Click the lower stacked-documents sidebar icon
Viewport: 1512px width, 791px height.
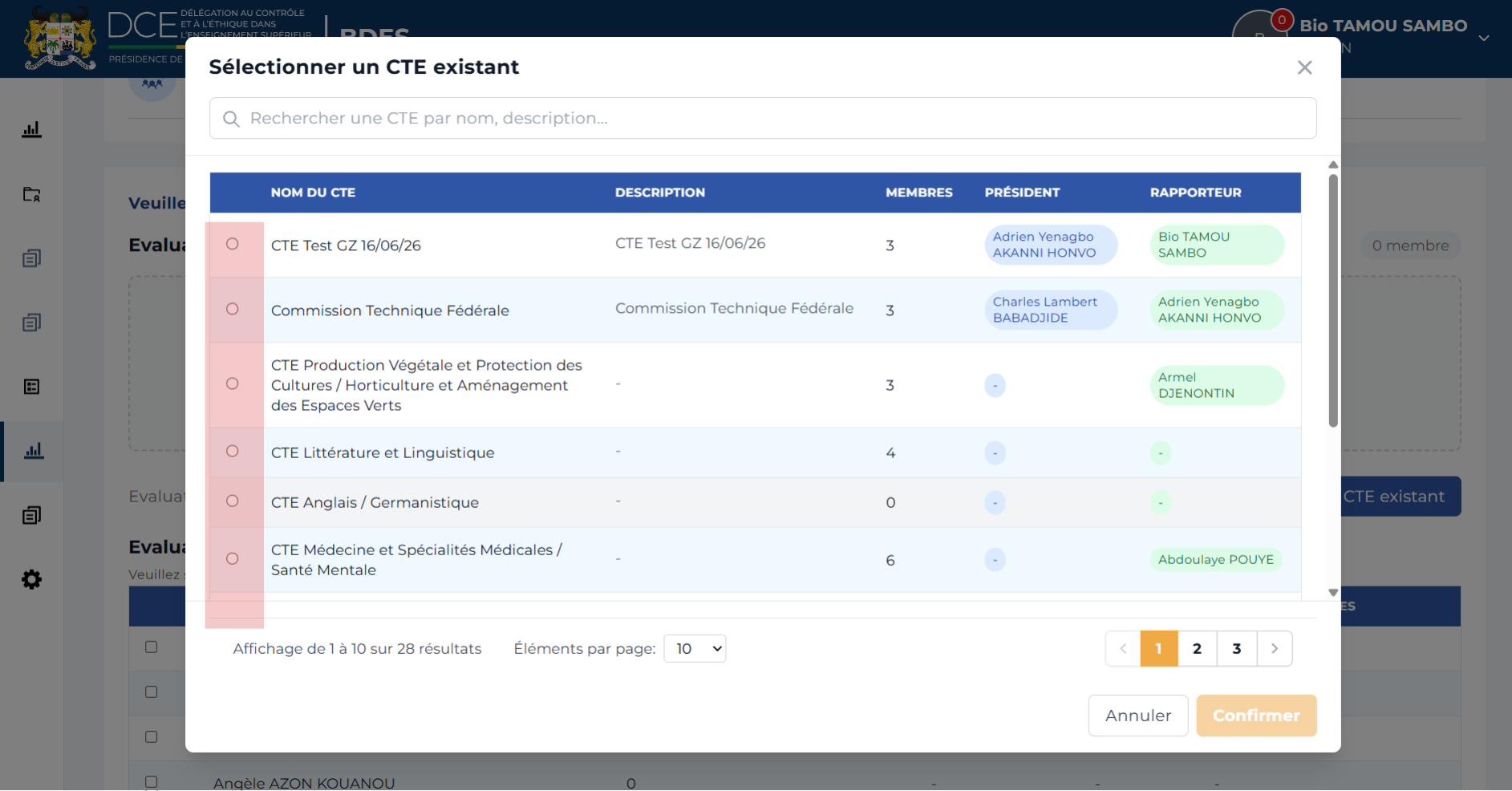(31, 515)
